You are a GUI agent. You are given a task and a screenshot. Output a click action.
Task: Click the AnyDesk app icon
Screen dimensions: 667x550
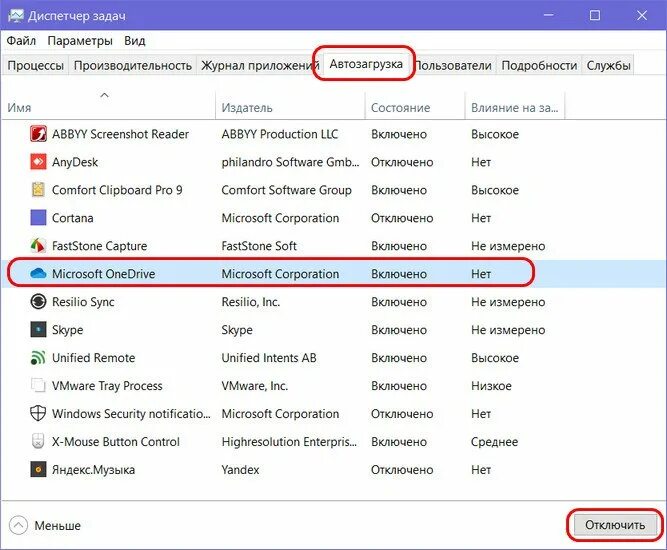38,162
